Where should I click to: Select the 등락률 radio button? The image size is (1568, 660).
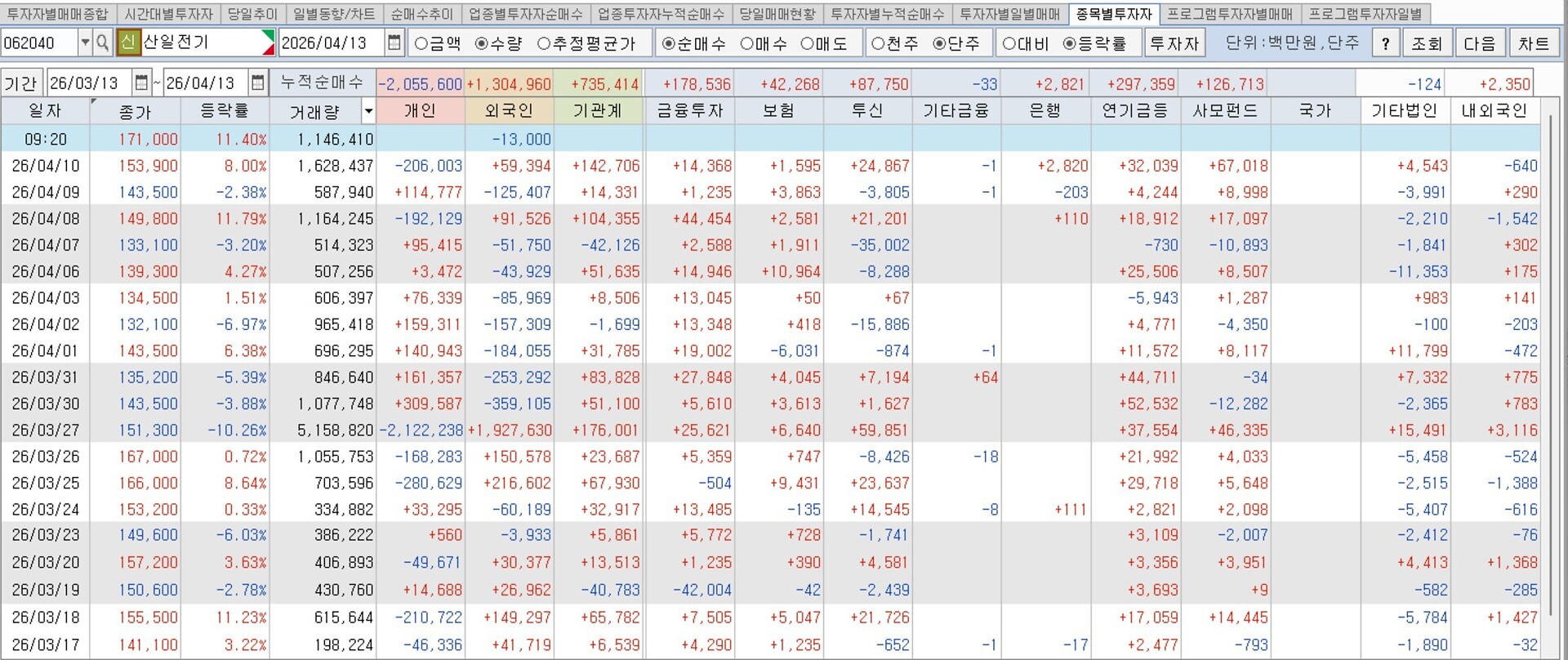pos(1070,43)
